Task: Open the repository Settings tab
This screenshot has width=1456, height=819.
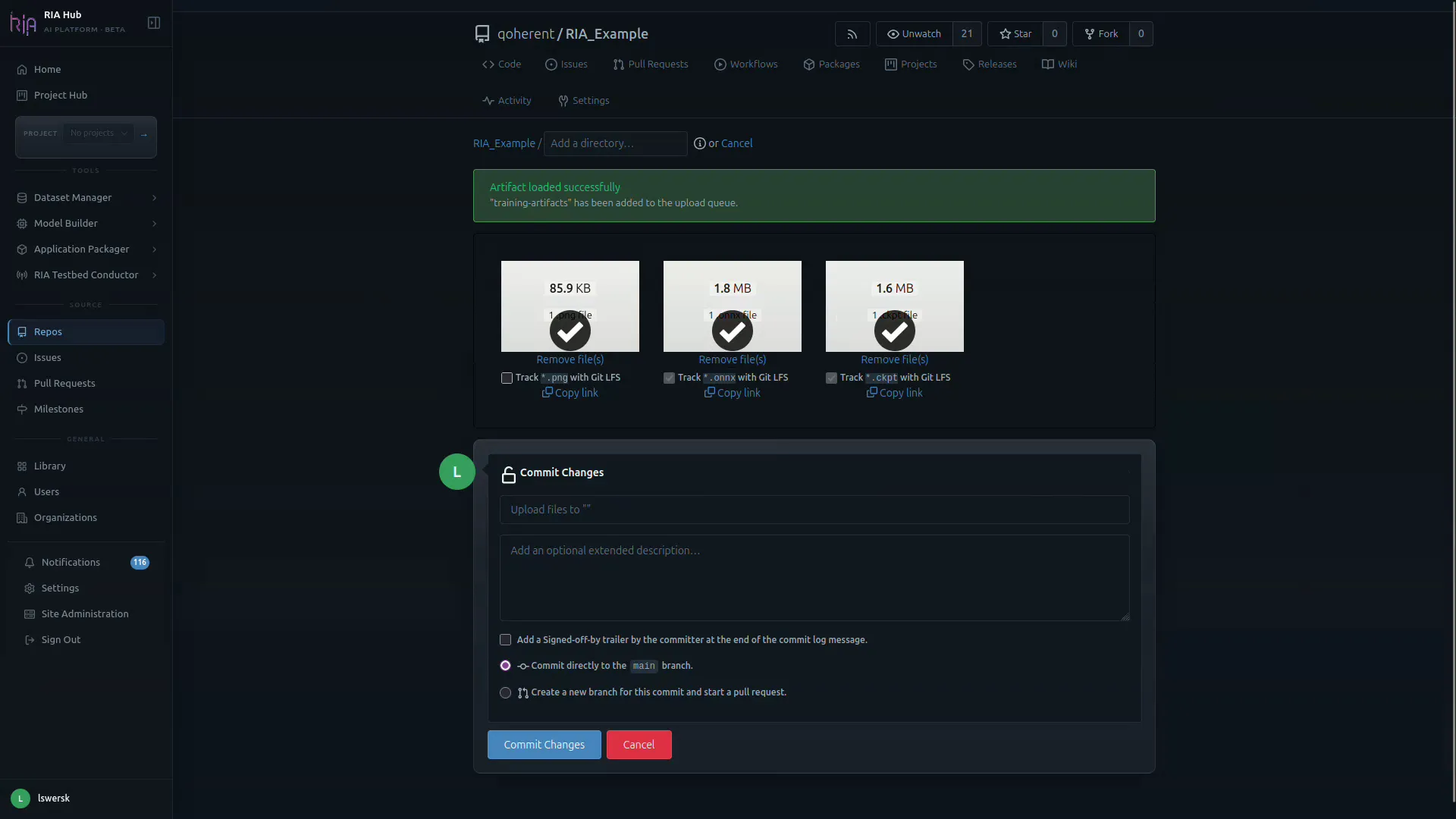Action: pos(584,101)
